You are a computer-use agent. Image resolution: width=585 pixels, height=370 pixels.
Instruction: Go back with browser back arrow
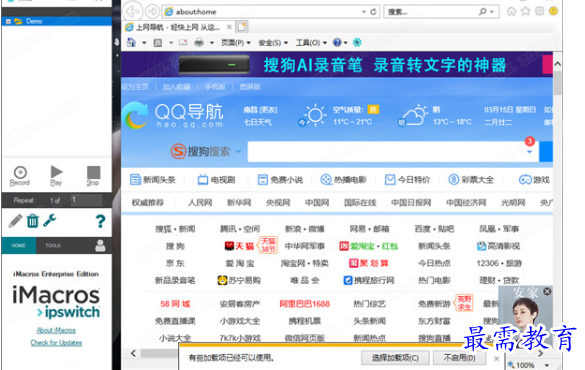coord(132,12)
